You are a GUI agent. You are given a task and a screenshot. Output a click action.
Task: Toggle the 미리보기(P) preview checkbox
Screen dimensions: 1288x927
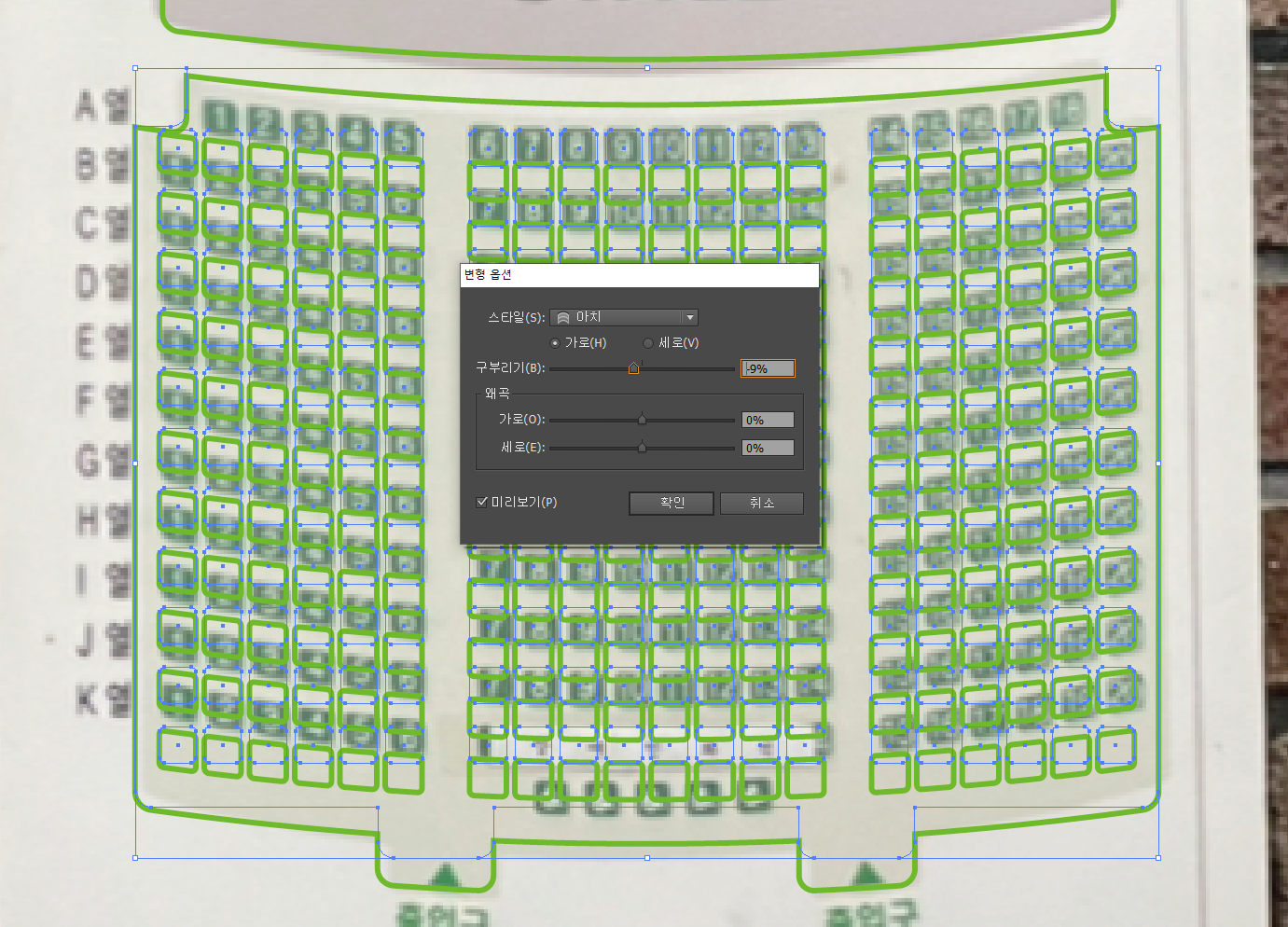[x=482, y=502]
